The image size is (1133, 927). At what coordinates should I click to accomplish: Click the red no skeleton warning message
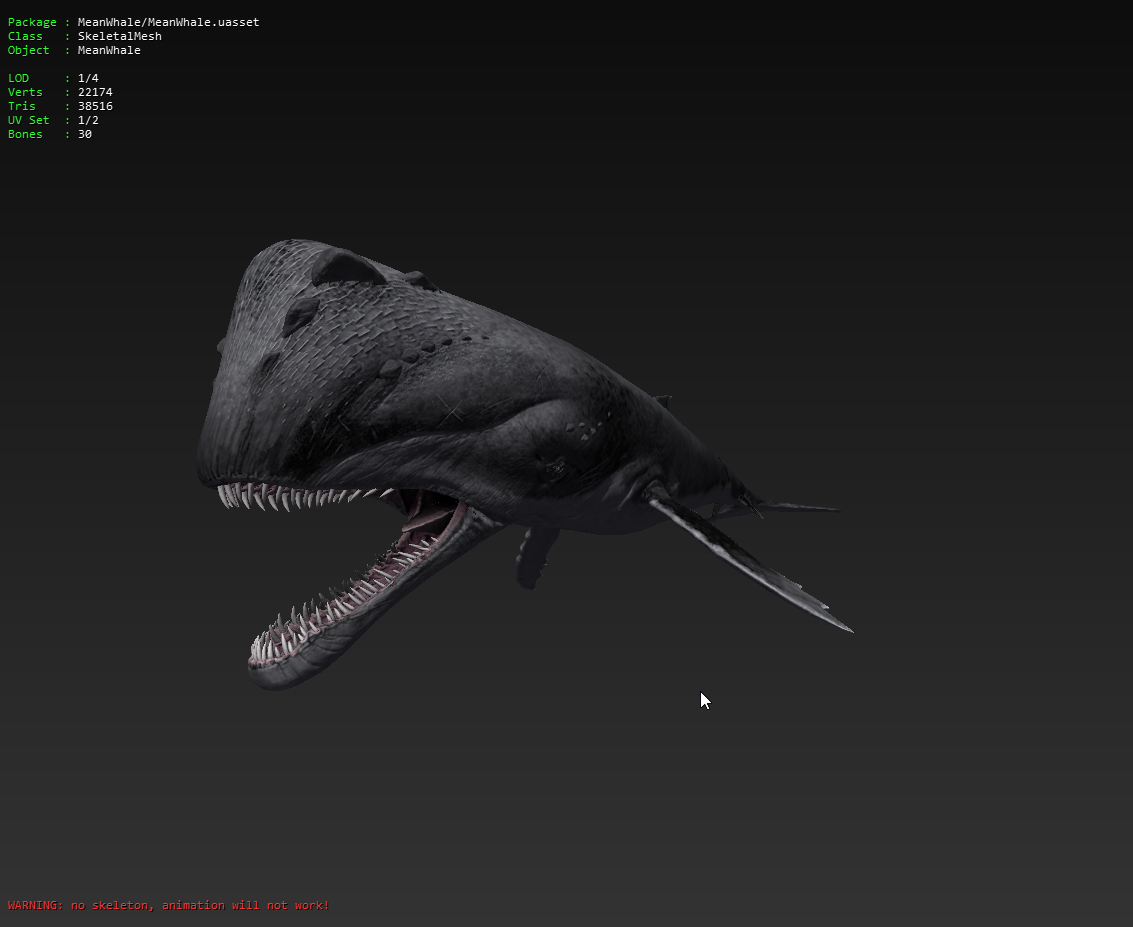pyautogui.click(x=168, y=905)
